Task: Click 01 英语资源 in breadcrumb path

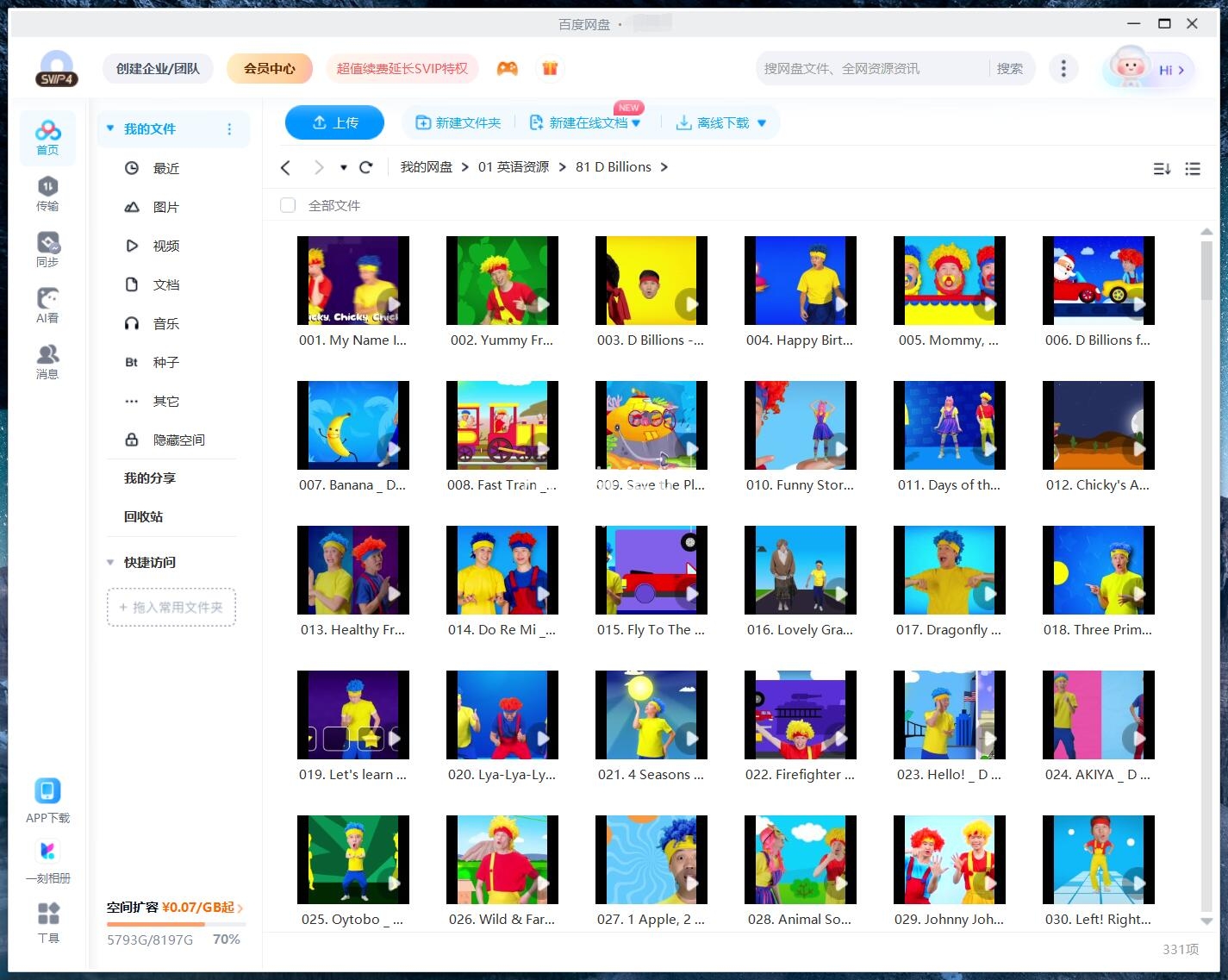Action: click(514, 167)
